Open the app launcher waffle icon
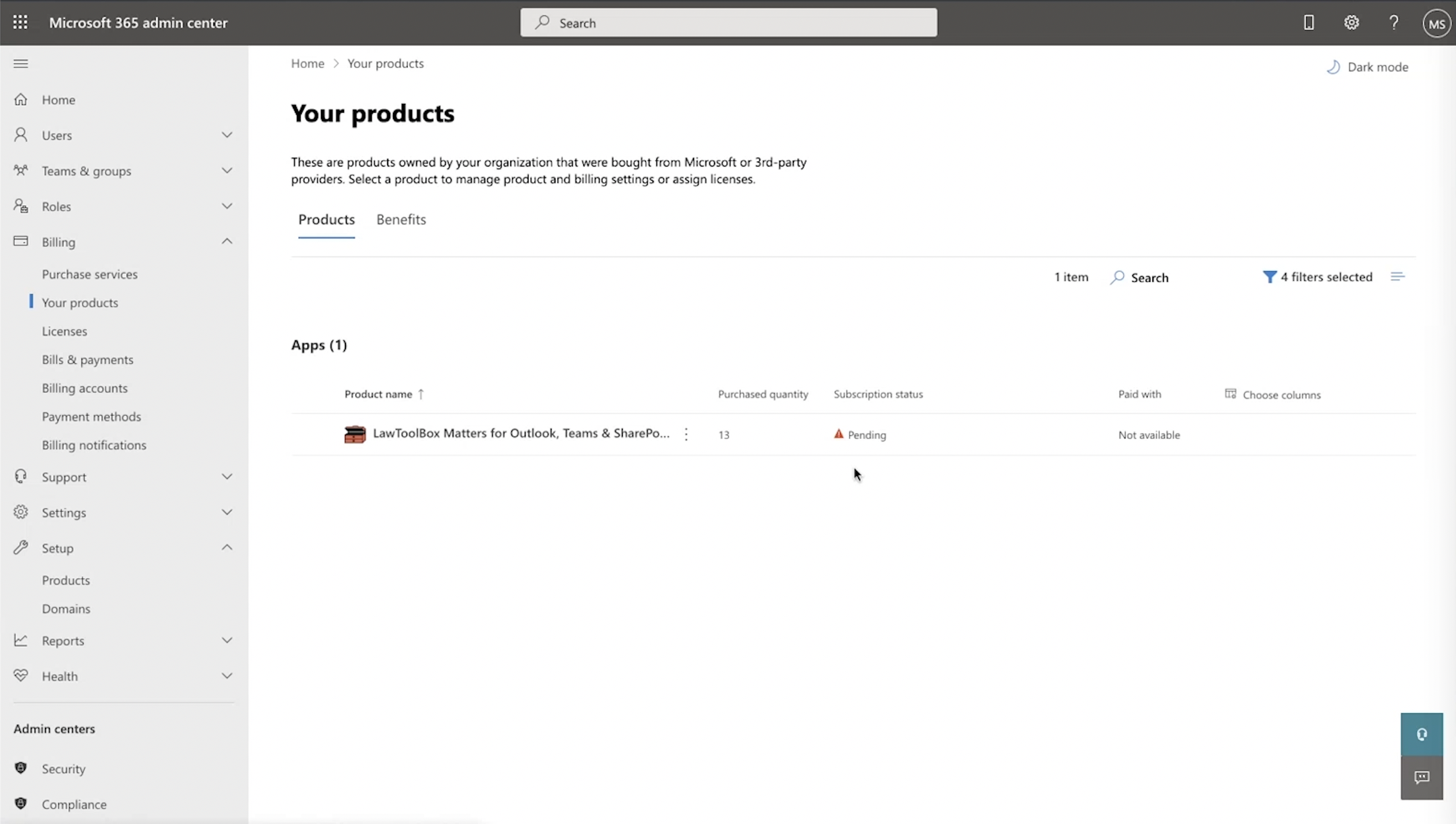Image resolution: width=1456 pixels, height=824 pixels. [x=20, y=22]
